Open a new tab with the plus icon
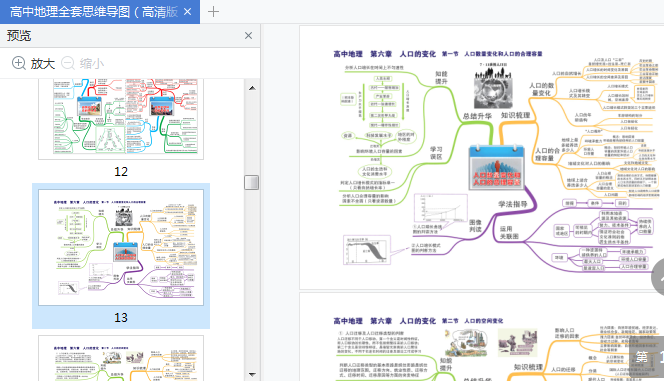 pyautogui.click(x=213, y=12)
